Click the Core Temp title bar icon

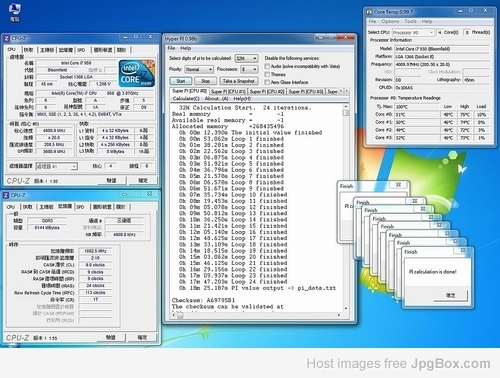pos(369,12)
